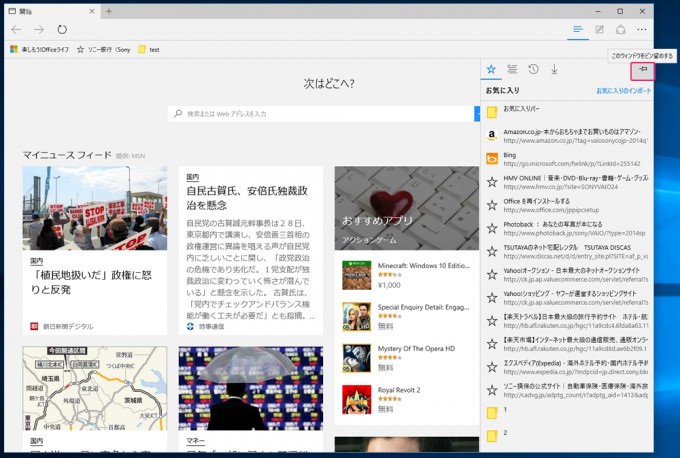Image resolution: width=680 pixels, height=458 pixels.
Task: Click the ソニー銀行 favorites bar item
Action: pyautogui.click(x=104, y=49)
